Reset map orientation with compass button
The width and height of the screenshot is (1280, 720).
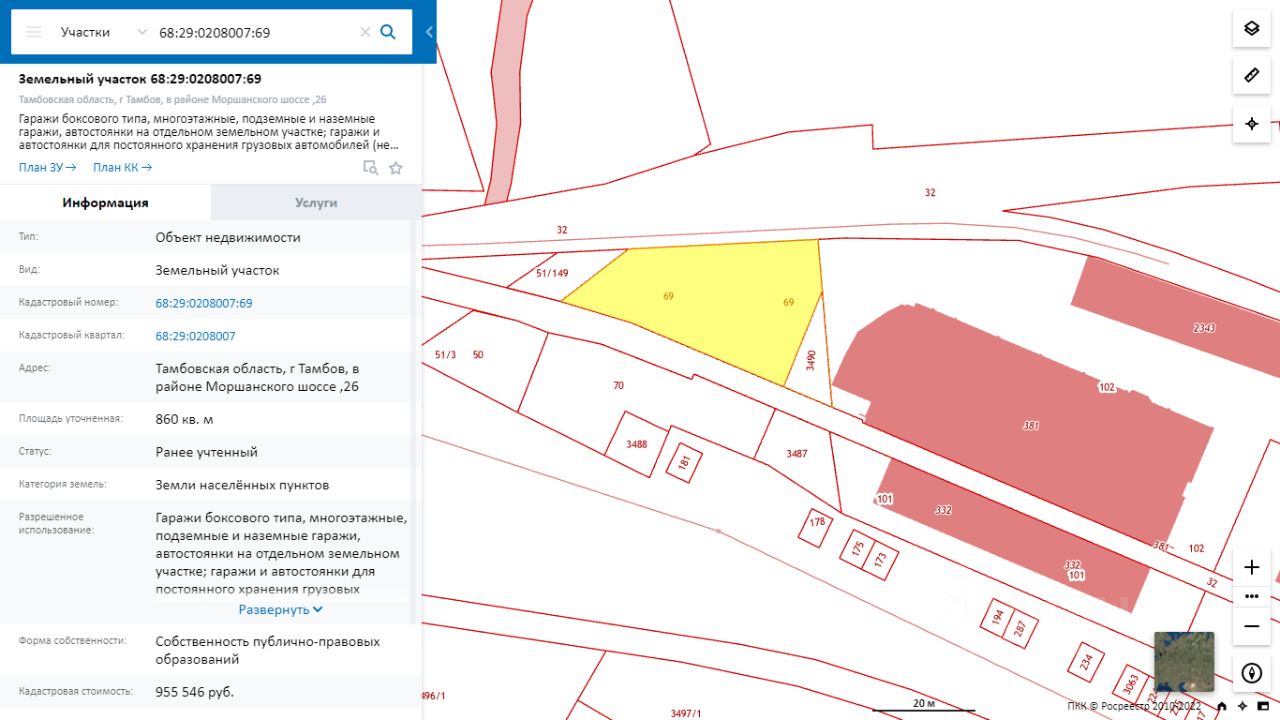(x=1251, y=673)
